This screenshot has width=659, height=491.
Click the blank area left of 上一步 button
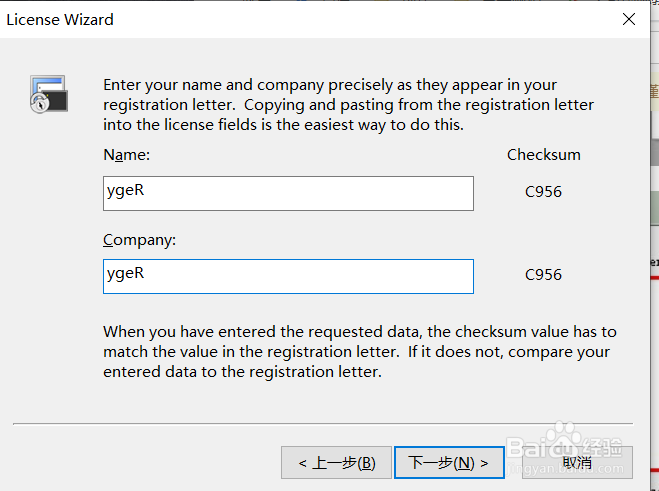click(x=150, y=463)
